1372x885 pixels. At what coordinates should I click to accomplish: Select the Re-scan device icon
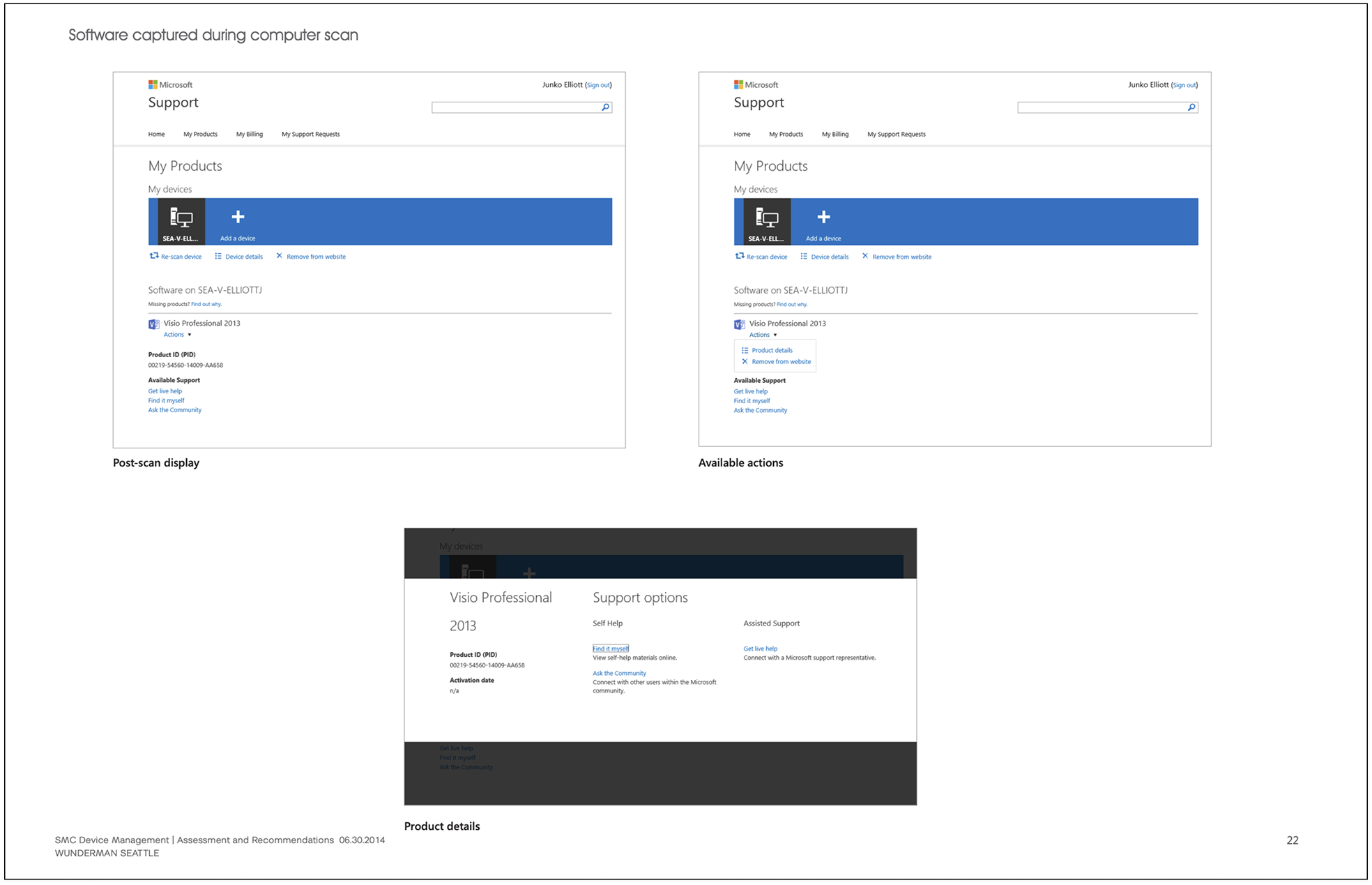click(x=153, y=255)
